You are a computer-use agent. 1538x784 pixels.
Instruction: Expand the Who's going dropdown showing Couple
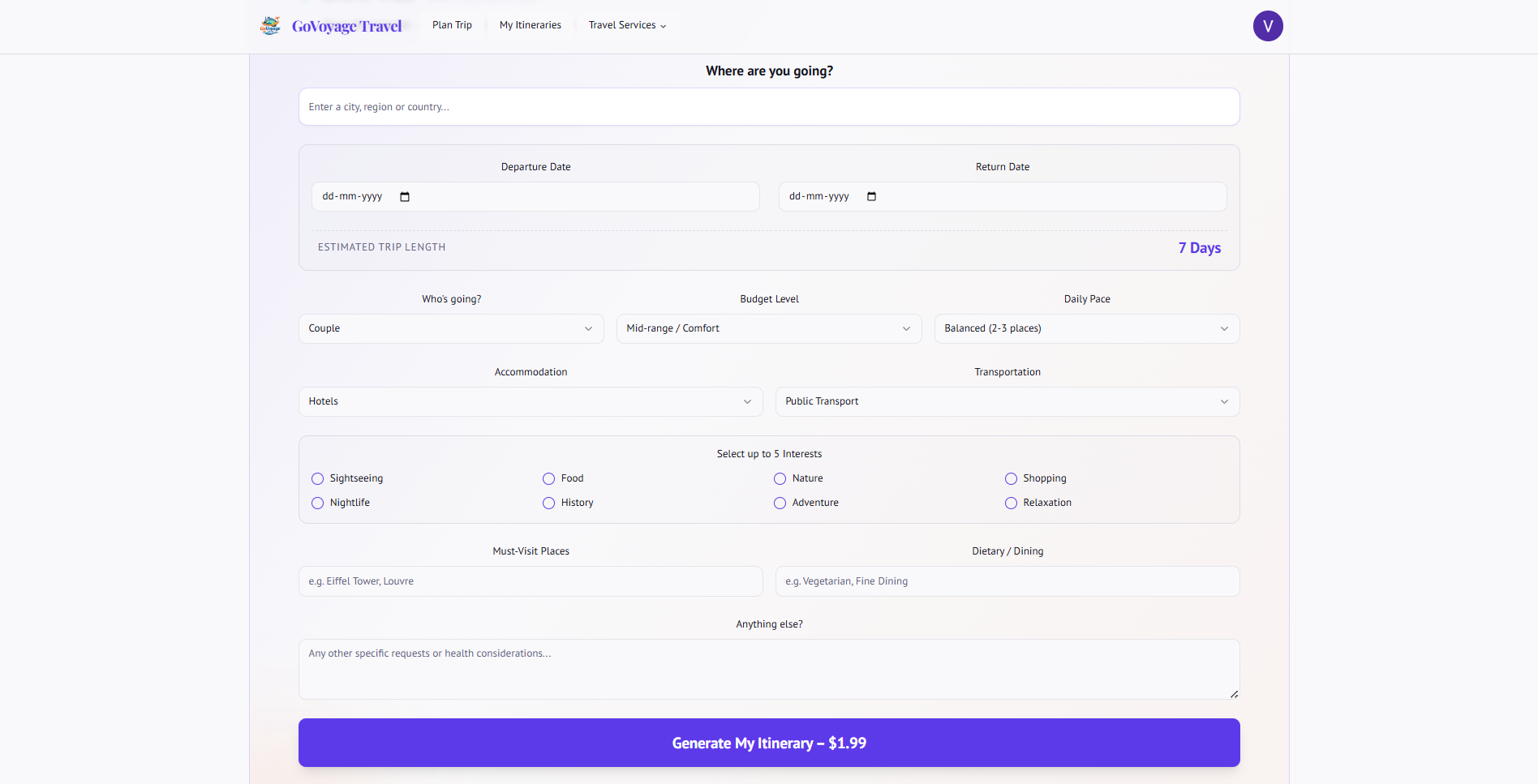pos(451,328)
